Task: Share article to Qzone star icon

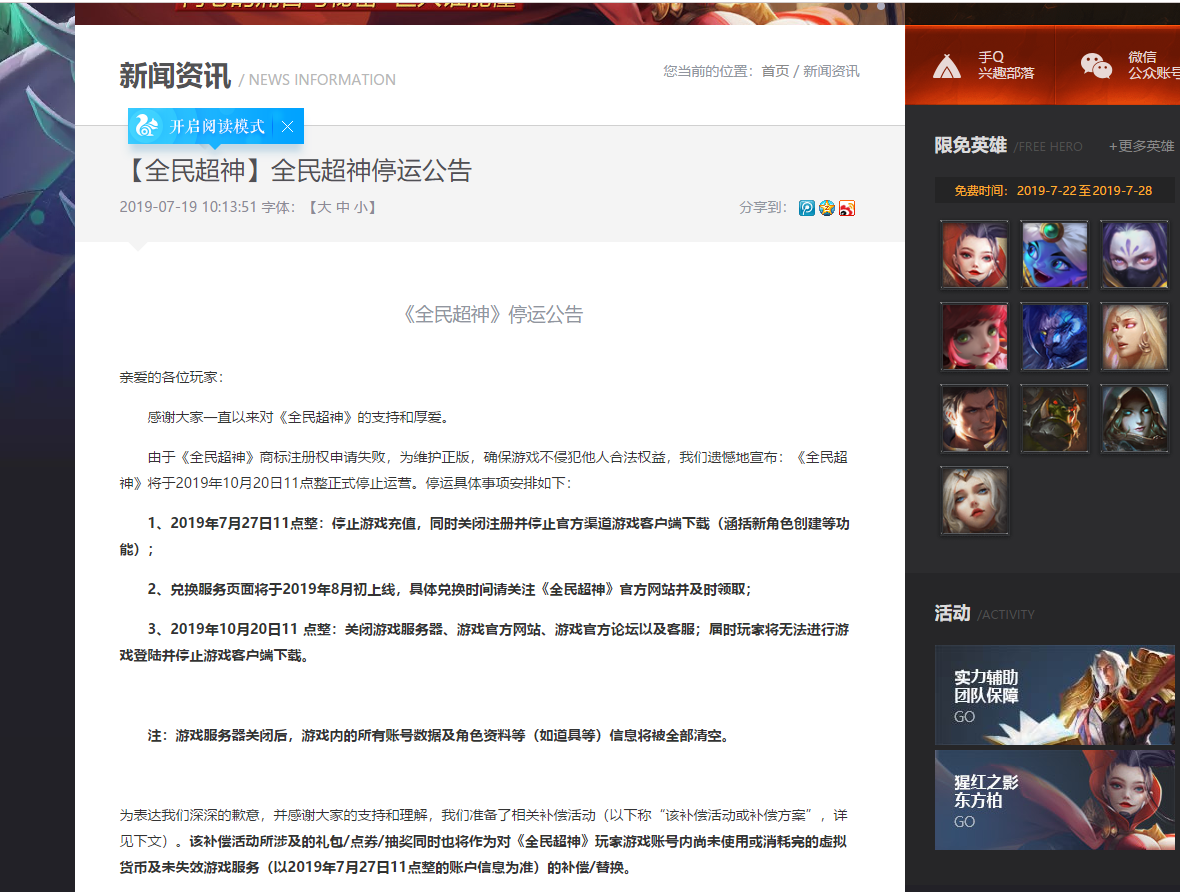Action: [827, 208]
